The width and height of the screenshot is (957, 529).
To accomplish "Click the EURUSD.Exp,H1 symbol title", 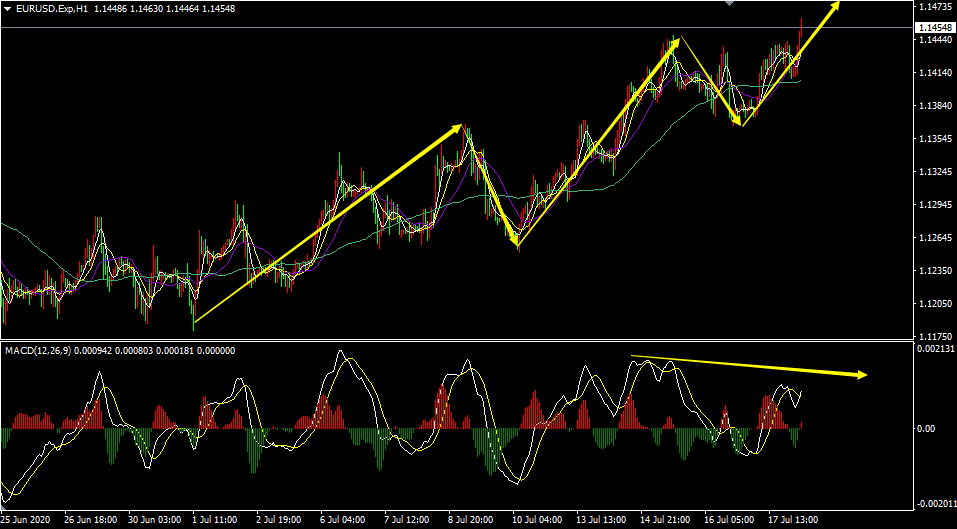I will click(52, 9).
